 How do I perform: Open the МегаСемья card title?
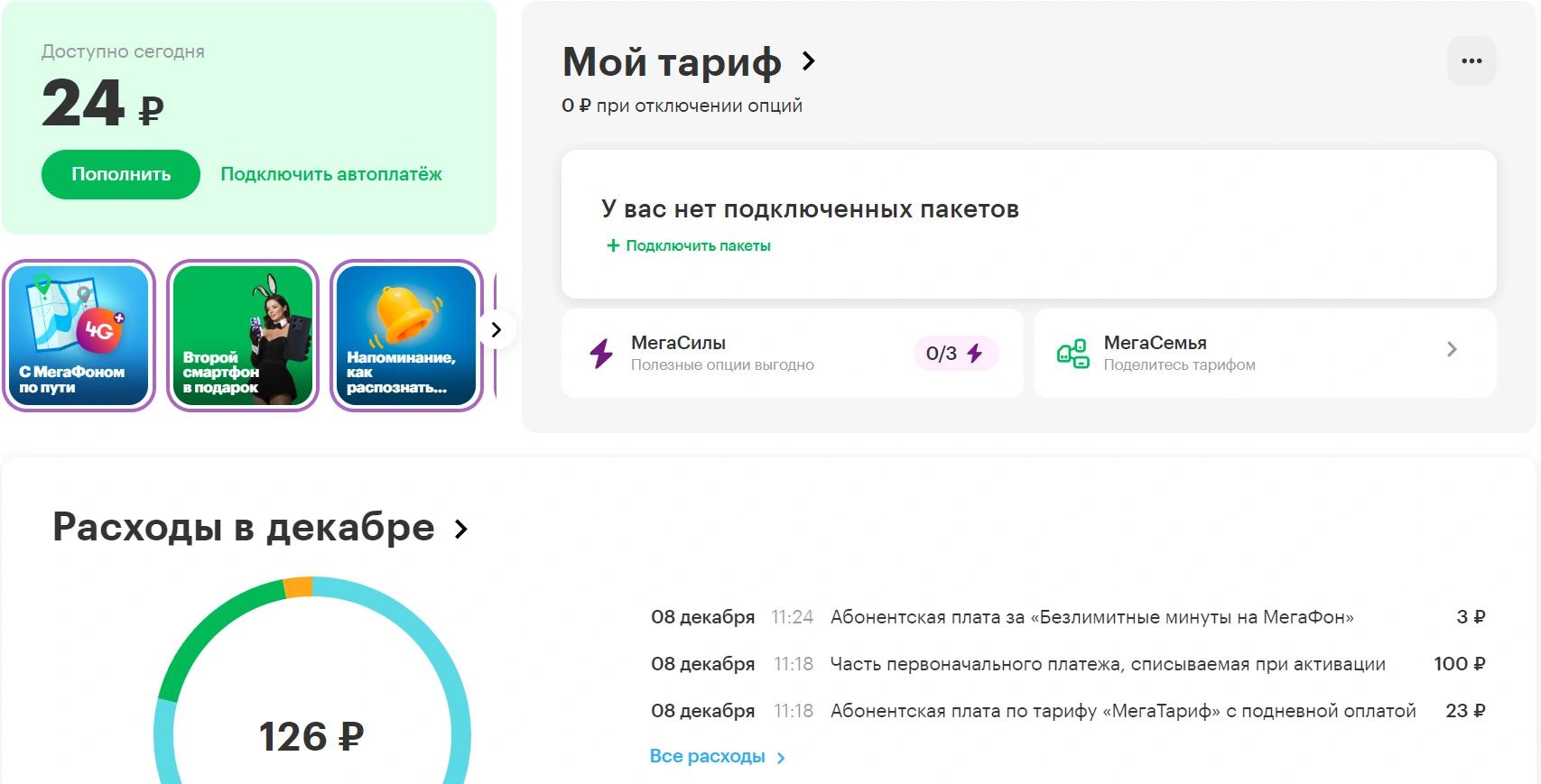click(1155, 343)
